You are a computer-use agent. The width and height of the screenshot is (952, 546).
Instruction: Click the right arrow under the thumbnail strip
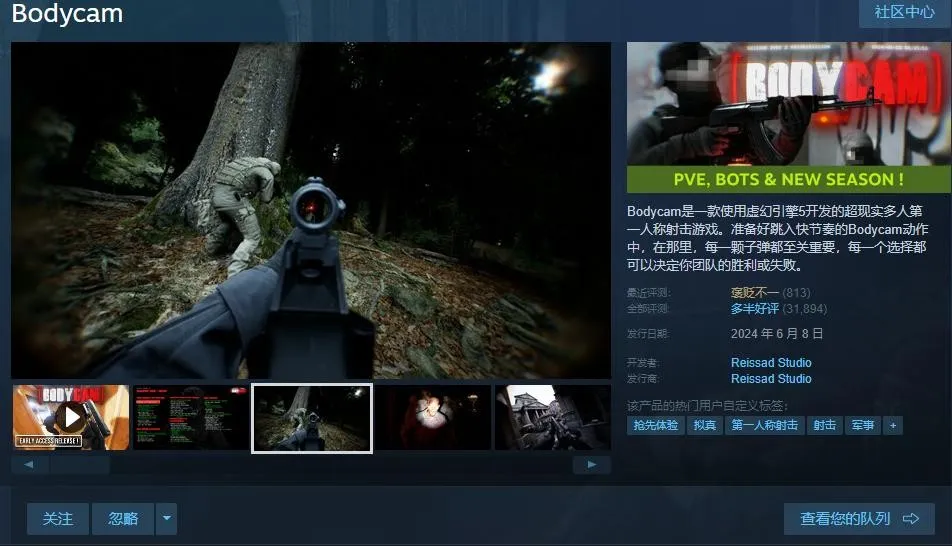592,465
